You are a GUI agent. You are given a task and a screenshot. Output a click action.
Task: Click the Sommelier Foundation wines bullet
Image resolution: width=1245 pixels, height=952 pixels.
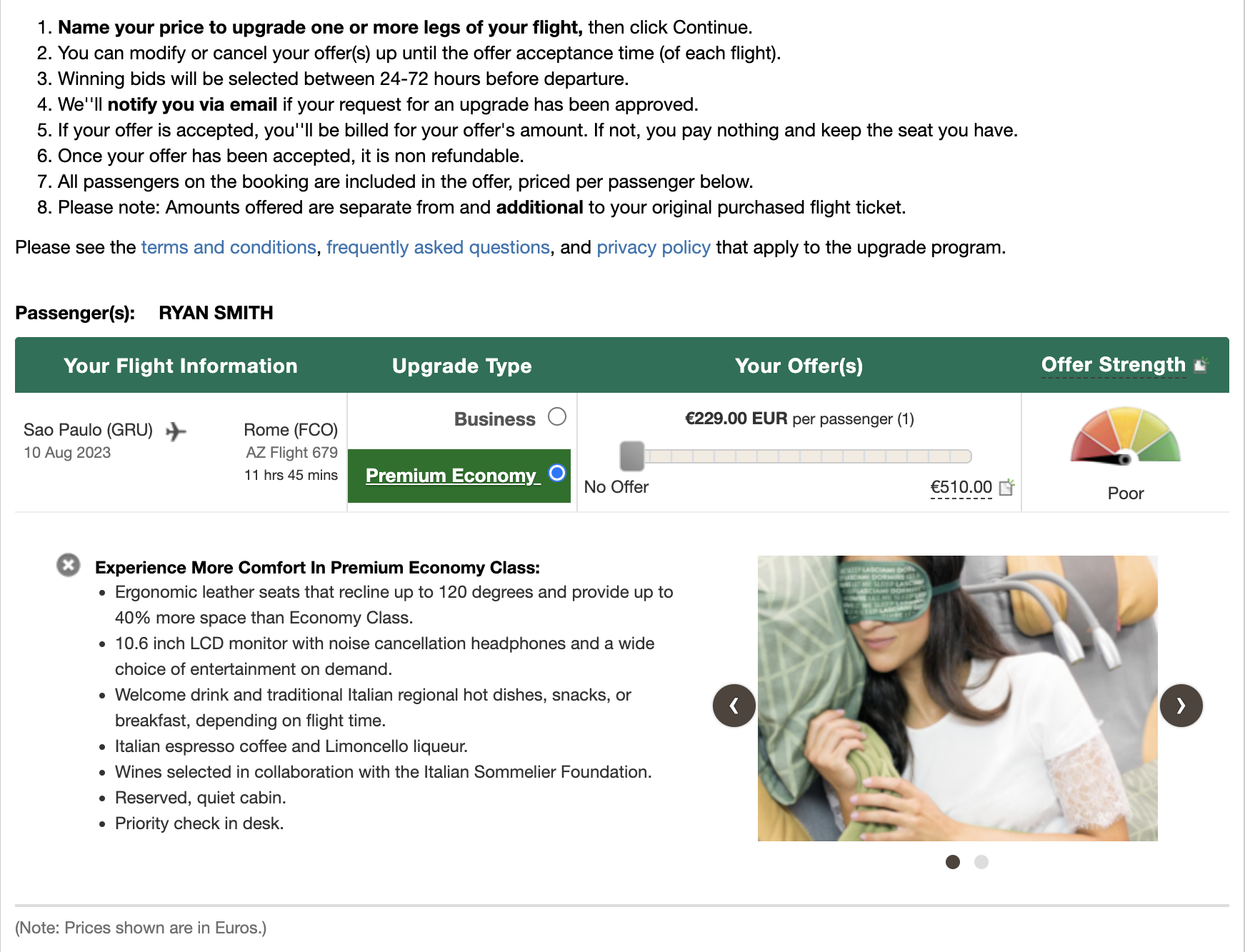[384, 772]
